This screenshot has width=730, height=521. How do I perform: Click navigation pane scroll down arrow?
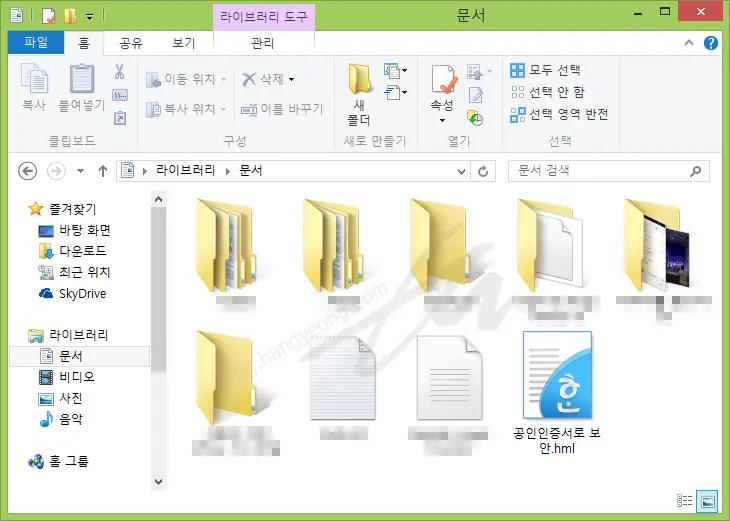[x=159, y=481]
